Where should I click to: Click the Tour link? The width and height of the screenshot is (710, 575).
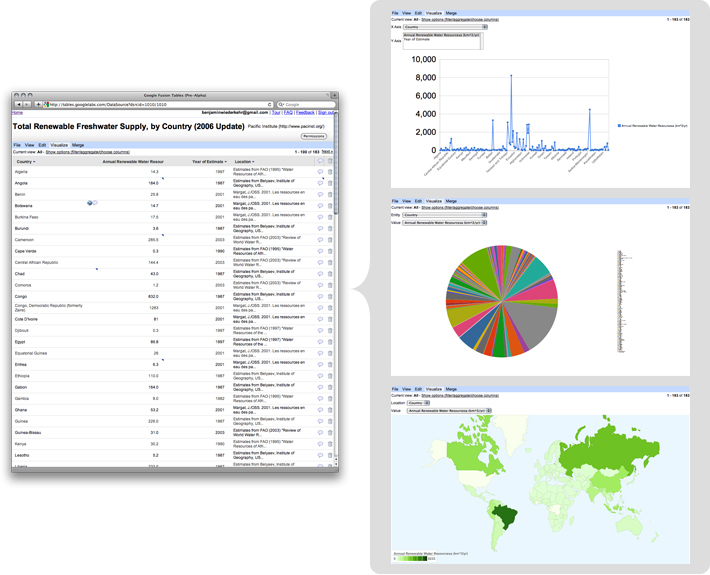tap(276, 112)
